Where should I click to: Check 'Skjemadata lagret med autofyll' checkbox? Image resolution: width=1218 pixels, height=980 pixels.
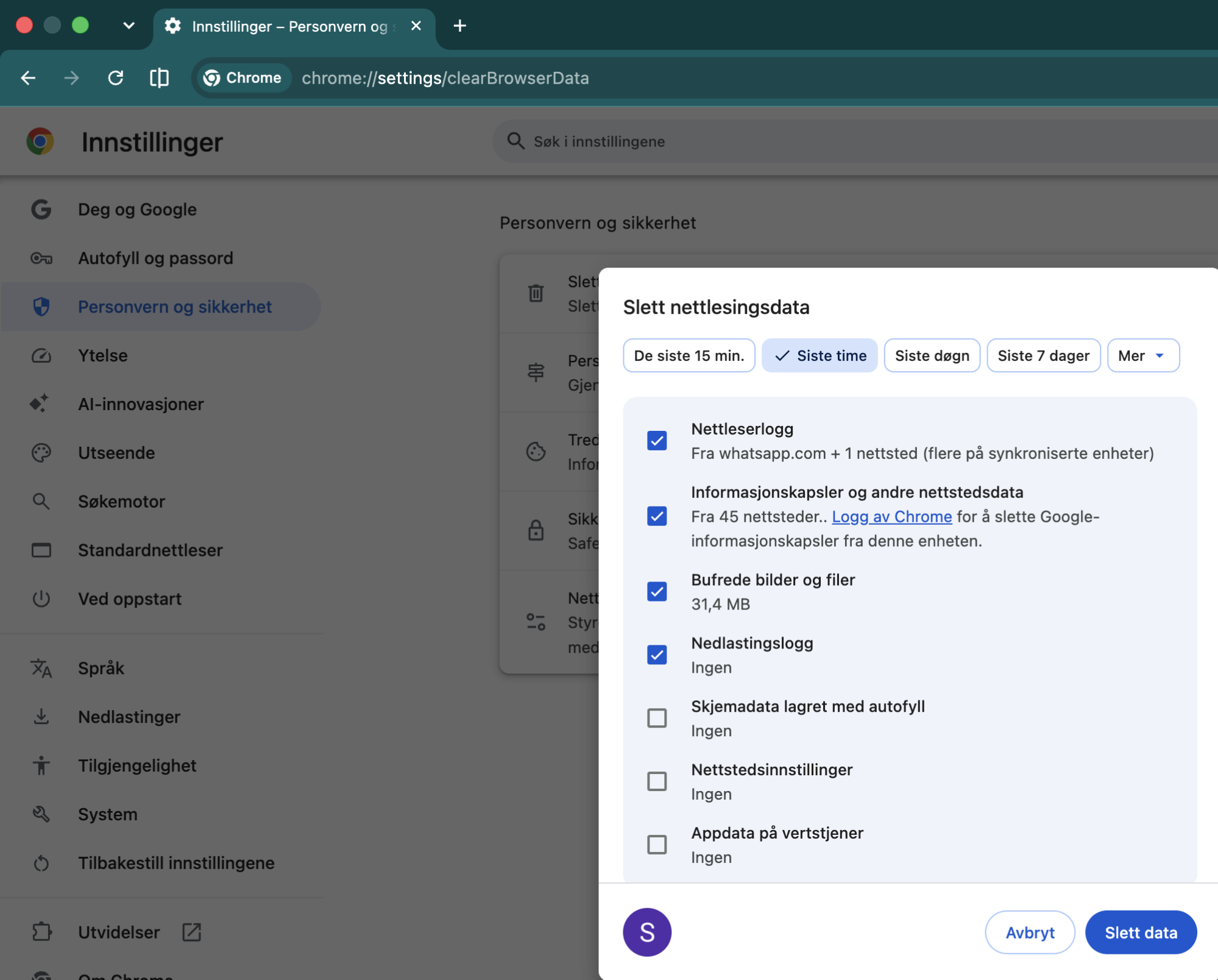[657, 718]
